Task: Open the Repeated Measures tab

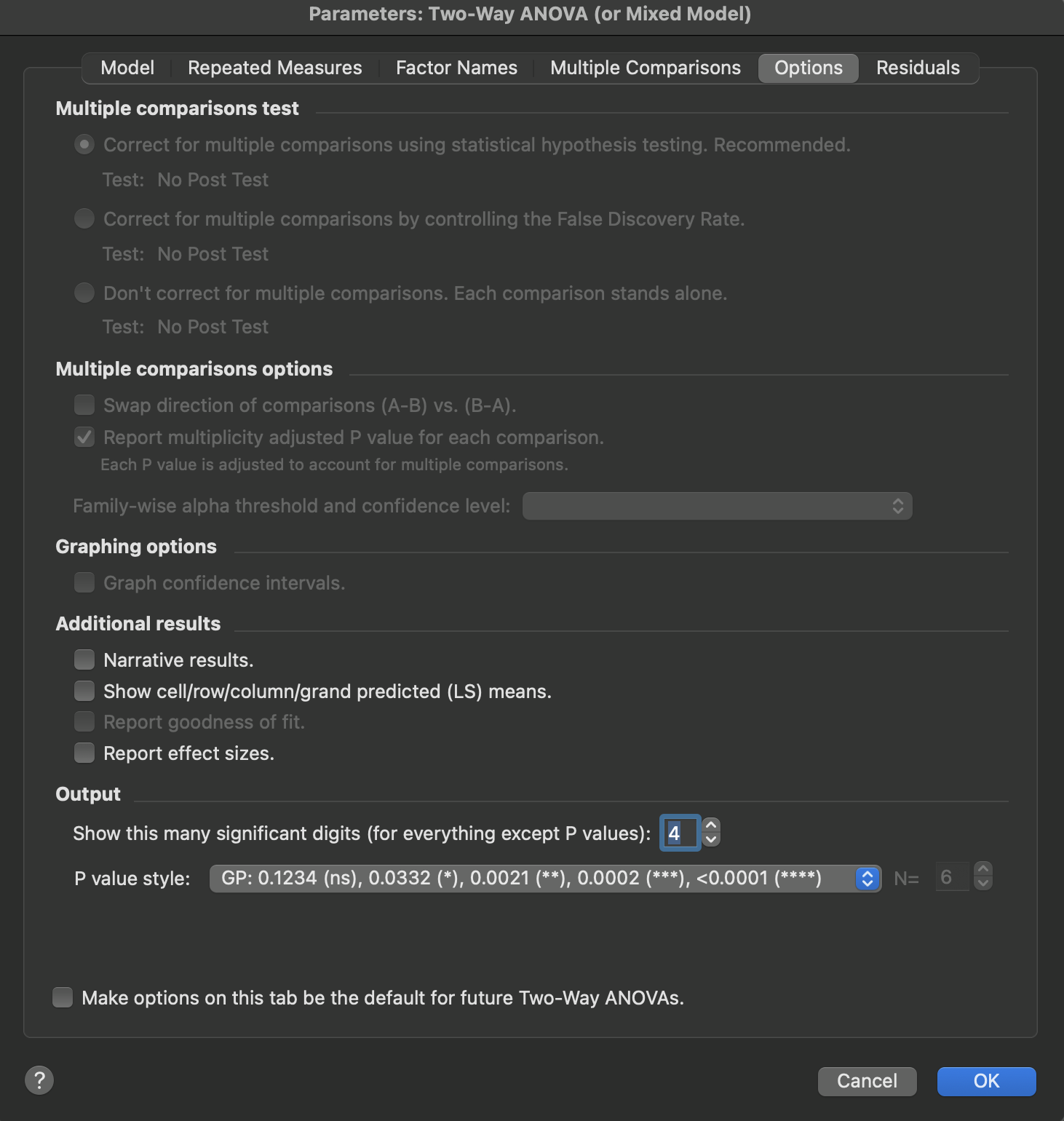Action: pyautogui.click(x=274, y=68)
